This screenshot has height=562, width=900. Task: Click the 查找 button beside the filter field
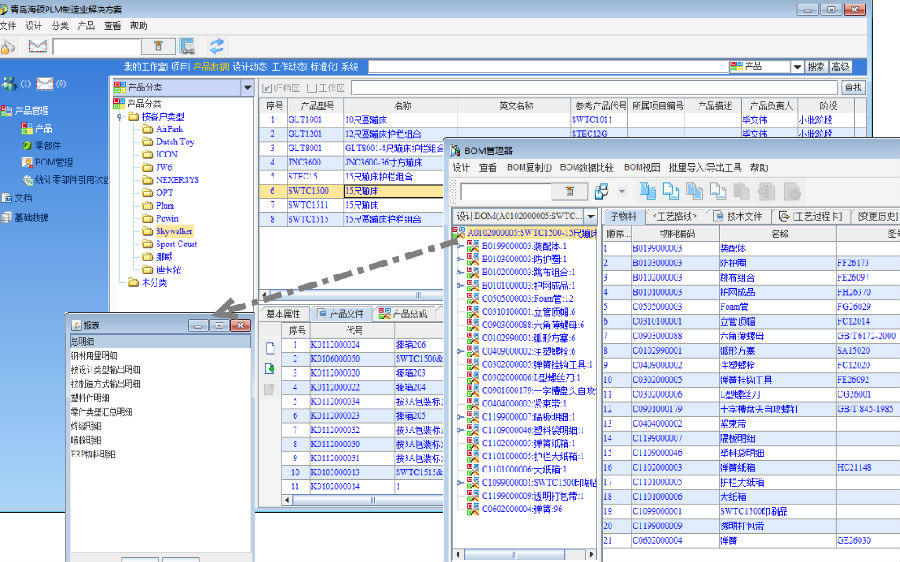(x=853, y=88)
